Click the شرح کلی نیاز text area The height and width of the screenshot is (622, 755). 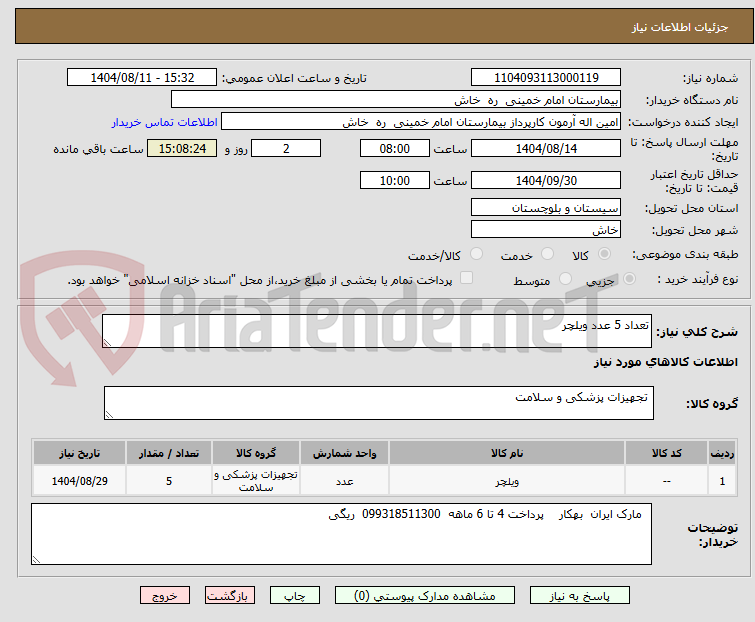click(377, 331)
